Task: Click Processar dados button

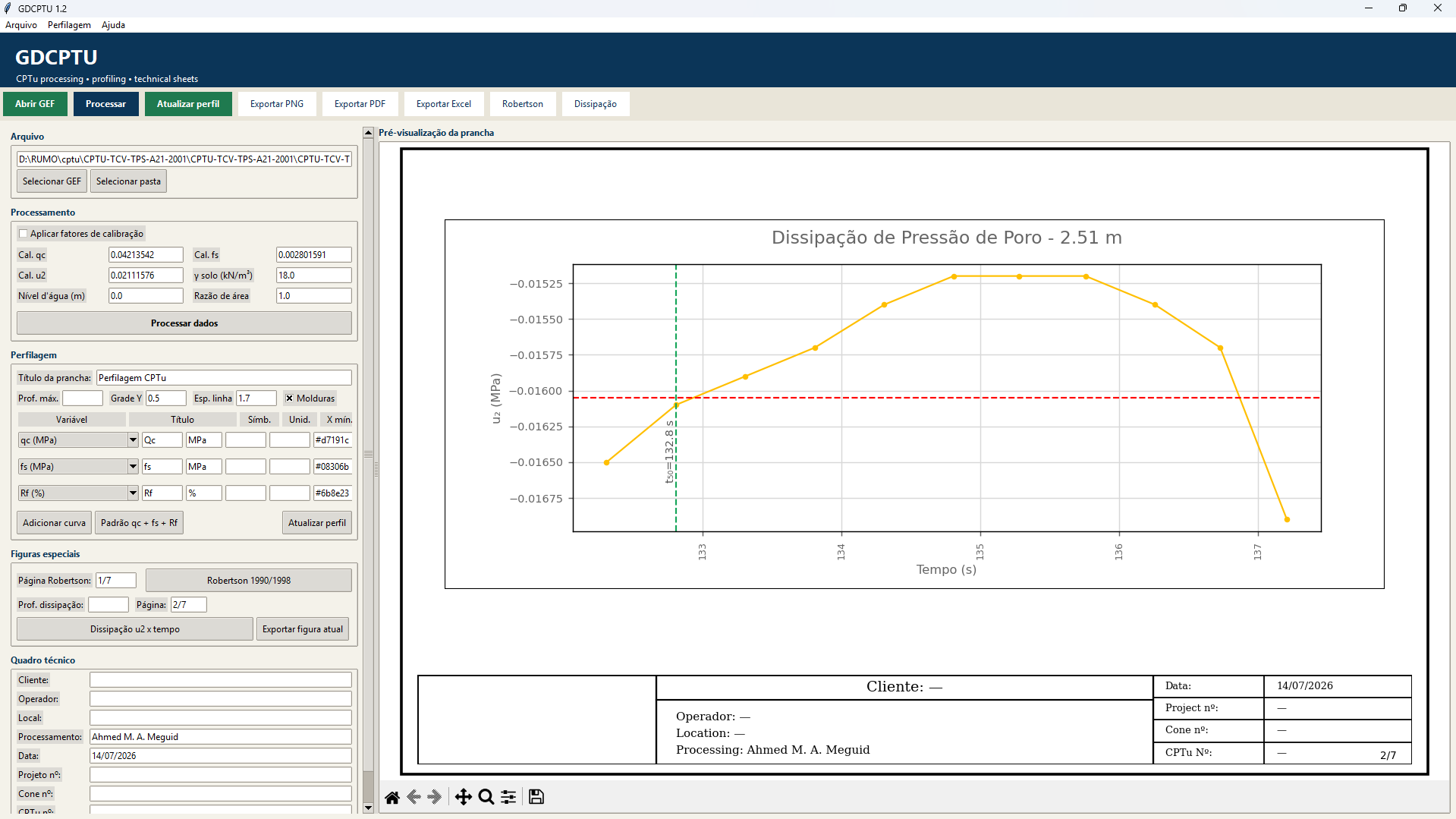Action: coord(184,323)
